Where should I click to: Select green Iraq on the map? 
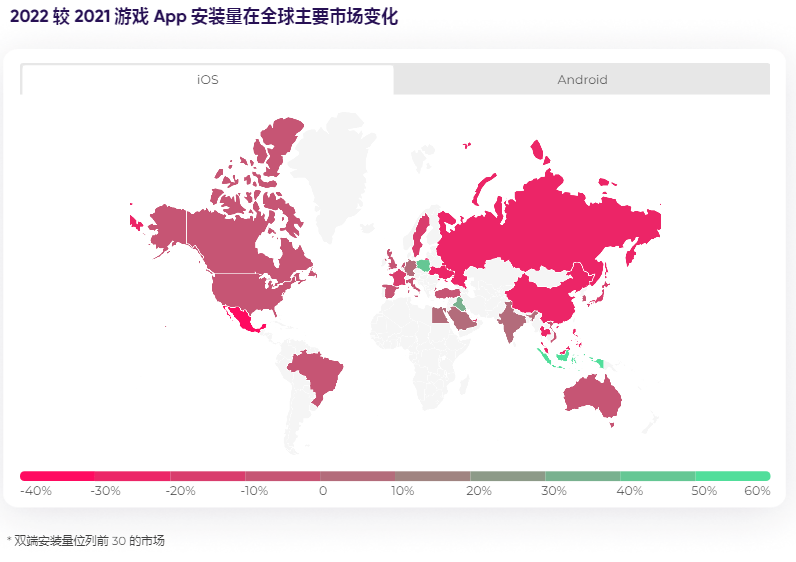[x=459, y=304]
